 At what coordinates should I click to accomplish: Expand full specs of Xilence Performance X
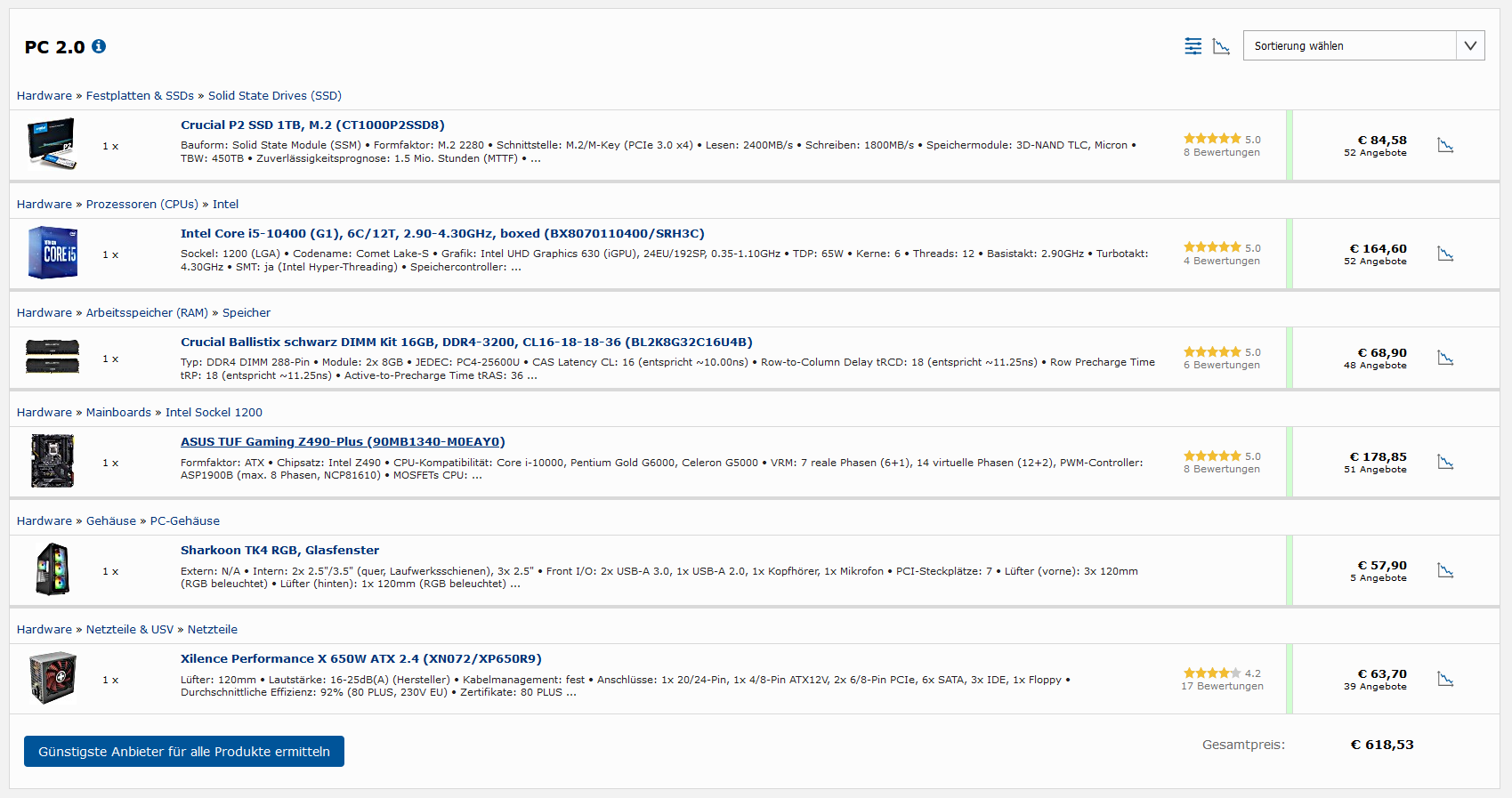pos(571,693)
